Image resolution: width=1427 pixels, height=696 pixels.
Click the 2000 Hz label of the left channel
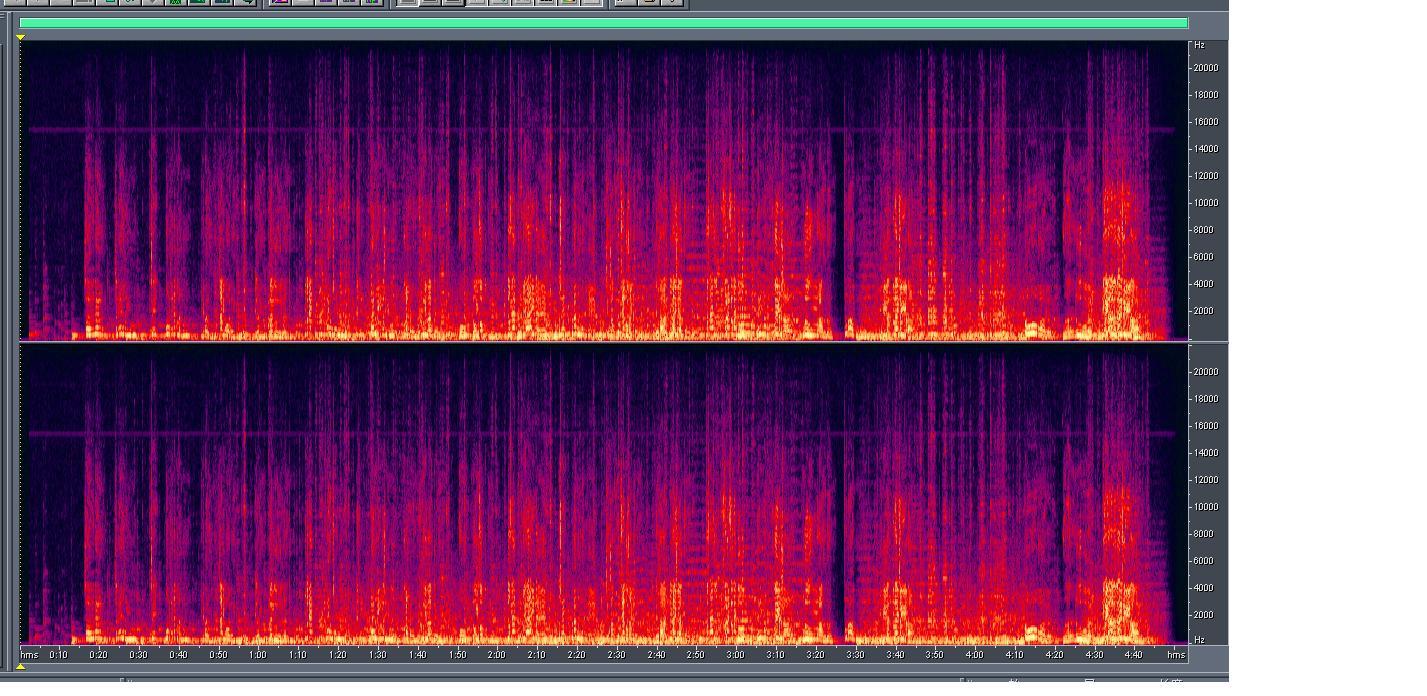click(1205, 311)
